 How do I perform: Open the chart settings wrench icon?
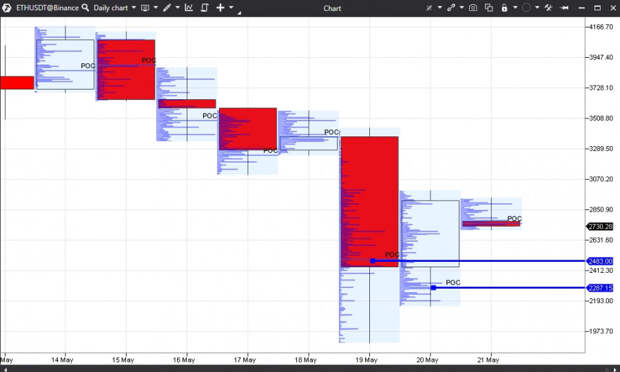[548, 8]
